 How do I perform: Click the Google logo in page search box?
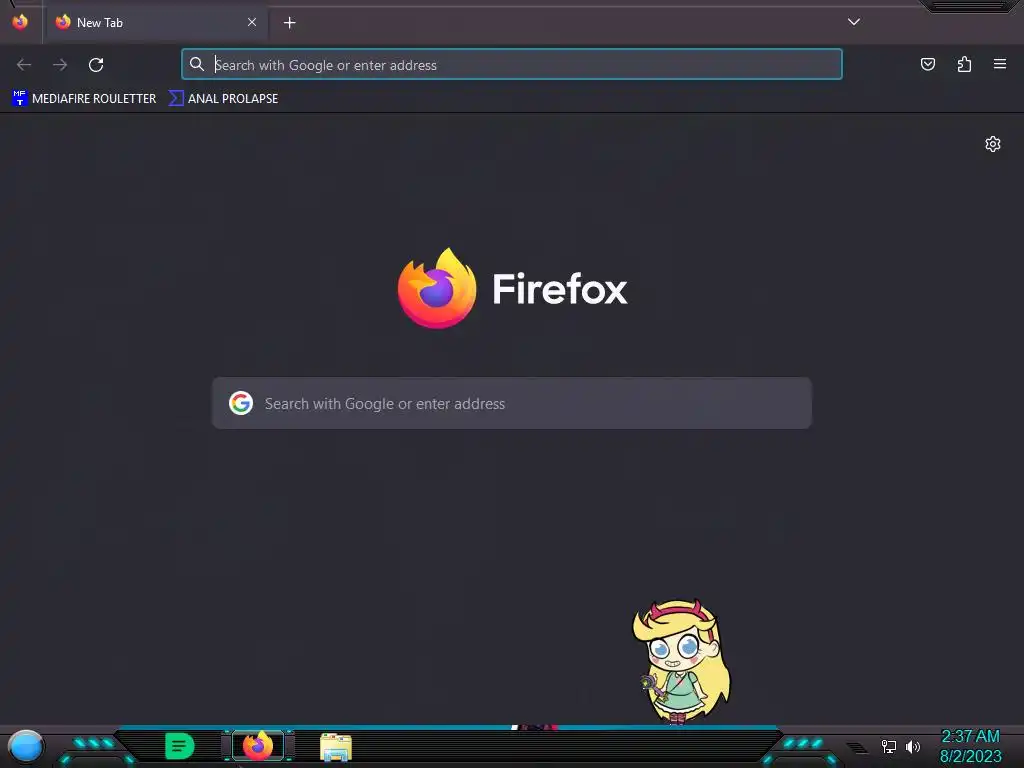(241, 403)
